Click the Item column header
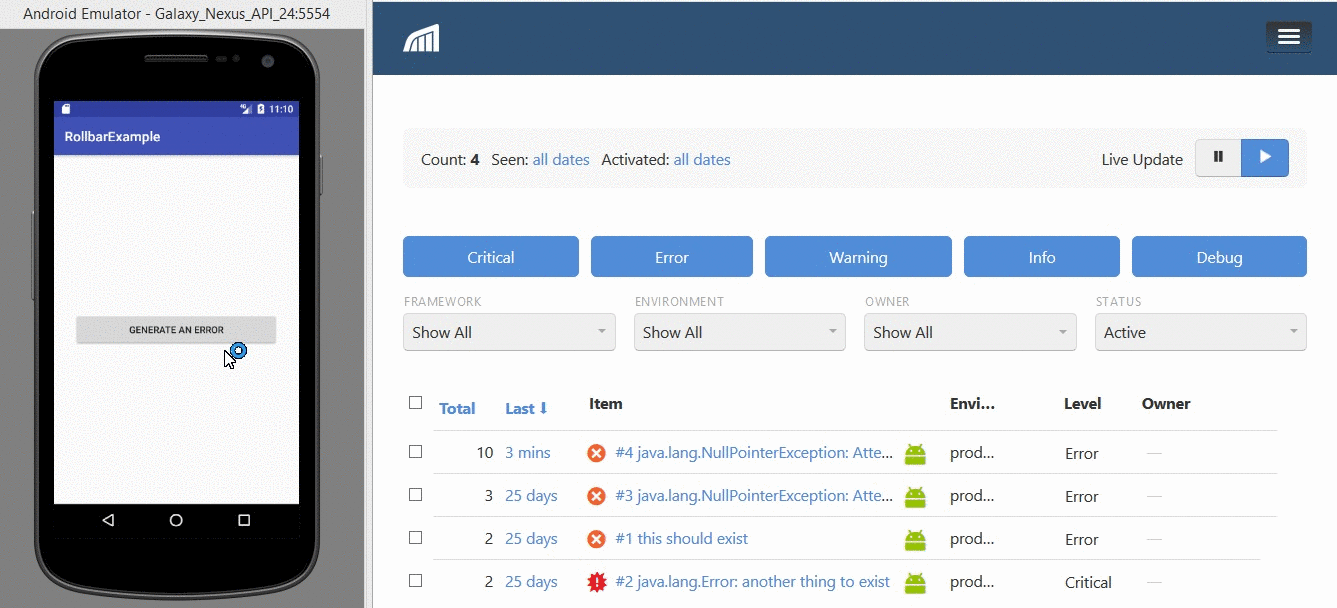The width and height of the screenshot is (1337, 608). [606, 404]
